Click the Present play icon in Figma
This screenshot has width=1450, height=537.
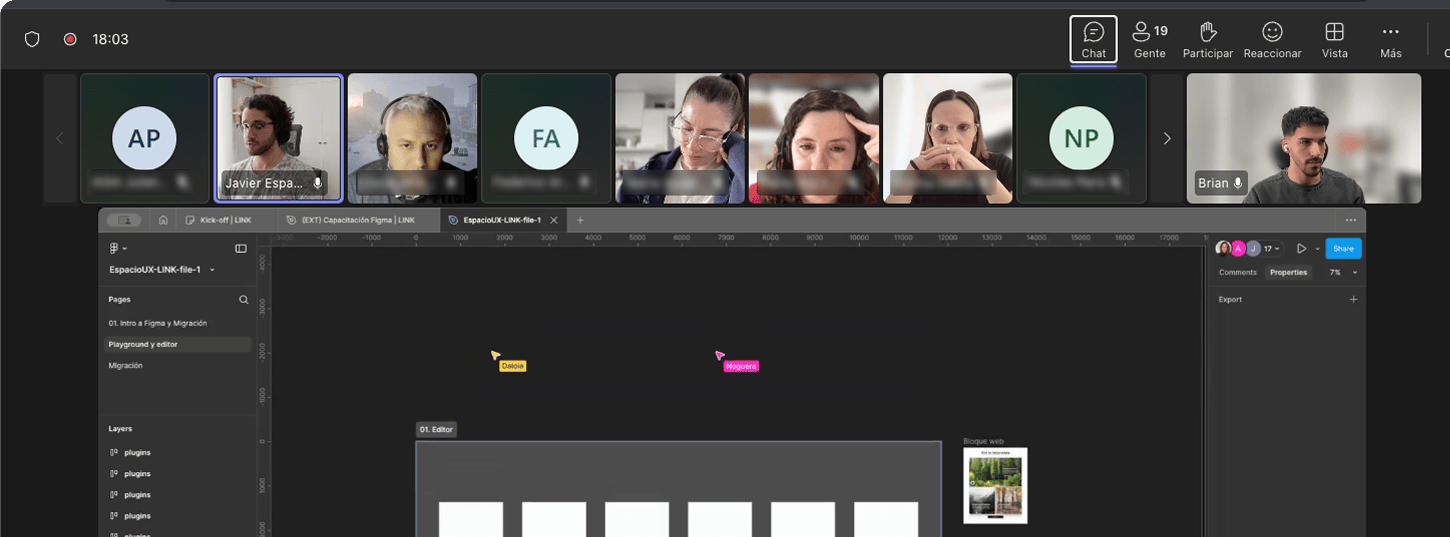(1301, 248)
